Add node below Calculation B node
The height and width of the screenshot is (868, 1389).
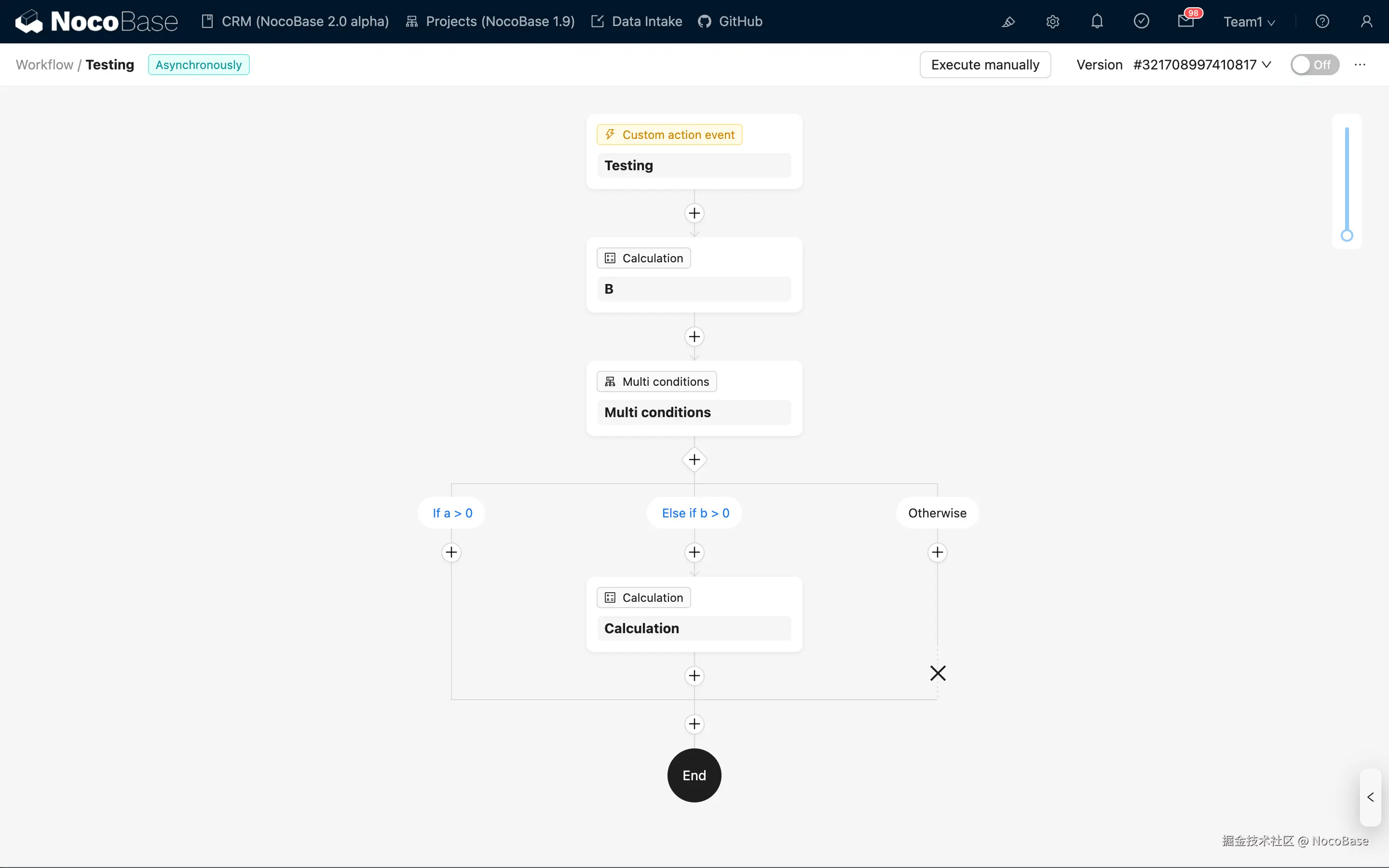pos(694,337)
